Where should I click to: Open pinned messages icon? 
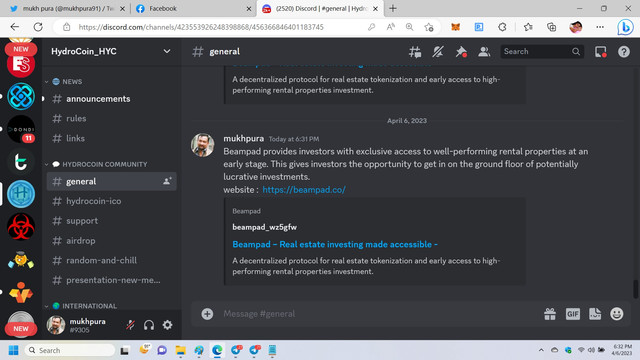pos(461,52)
